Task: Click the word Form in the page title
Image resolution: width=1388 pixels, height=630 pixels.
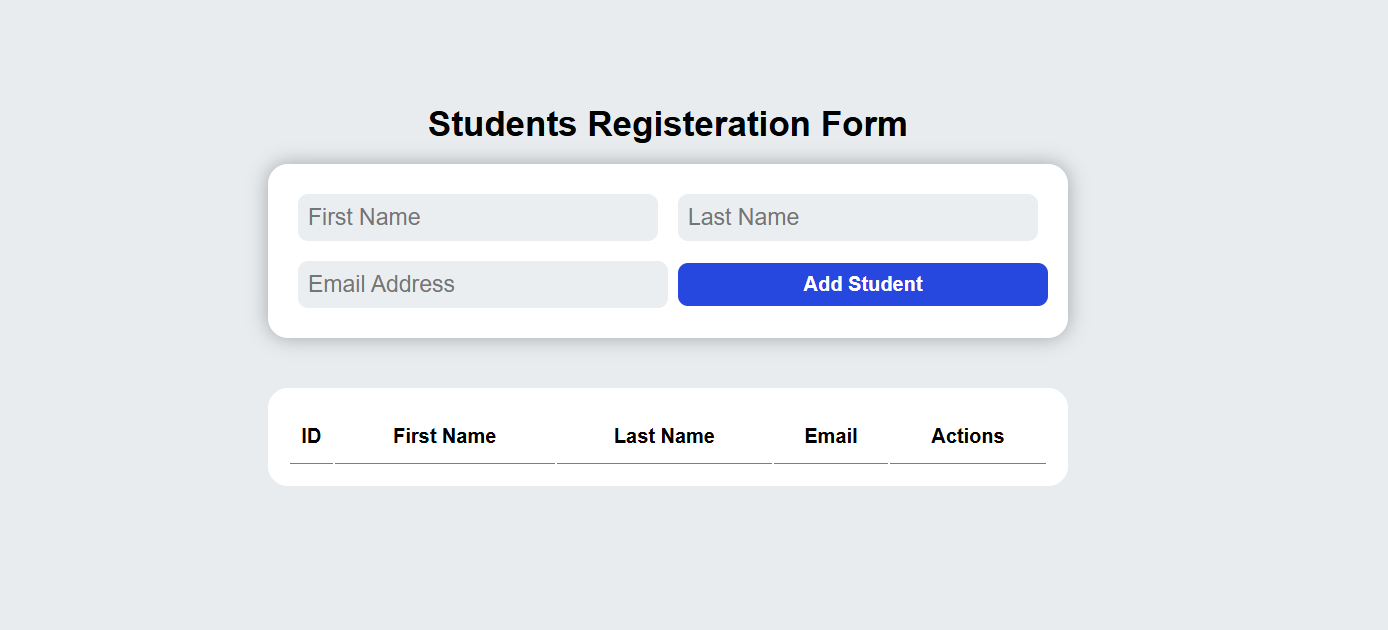Action: click(x=864, y=124)
